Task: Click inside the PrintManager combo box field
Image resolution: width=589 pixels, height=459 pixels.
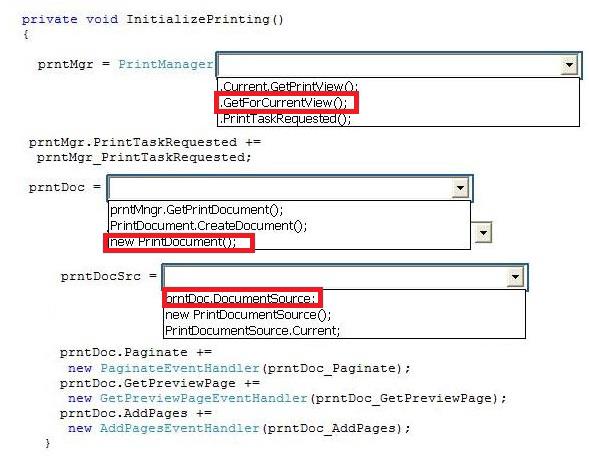Action: tap(389, 65)
